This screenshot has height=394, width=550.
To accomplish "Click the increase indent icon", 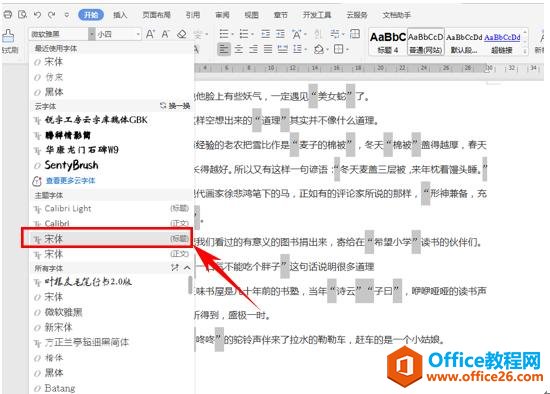I will coord(280,34).
